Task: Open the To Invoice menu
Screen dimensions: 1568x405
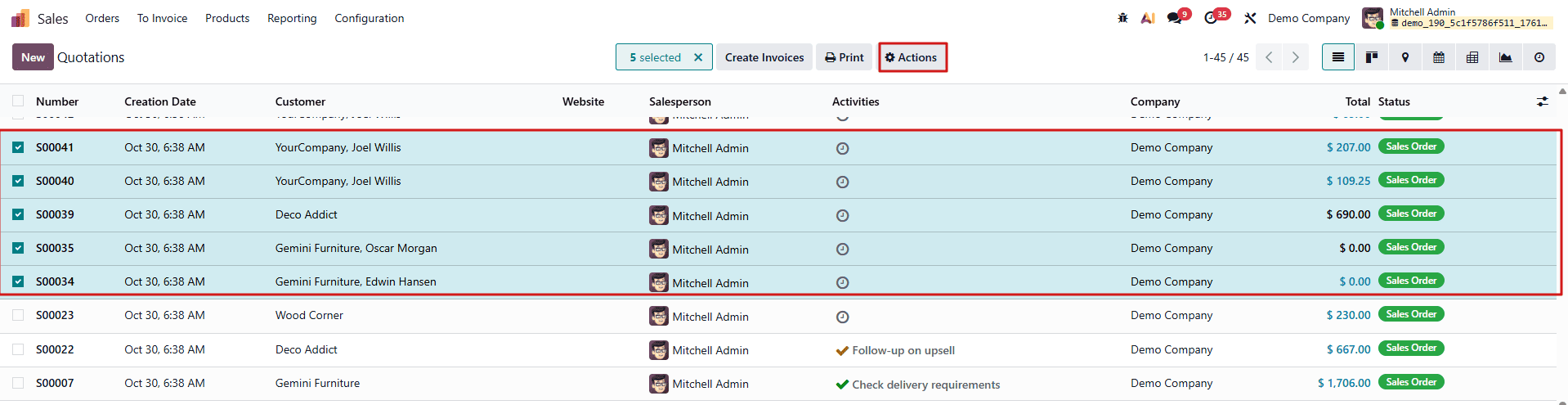Action: coord(162,18)
